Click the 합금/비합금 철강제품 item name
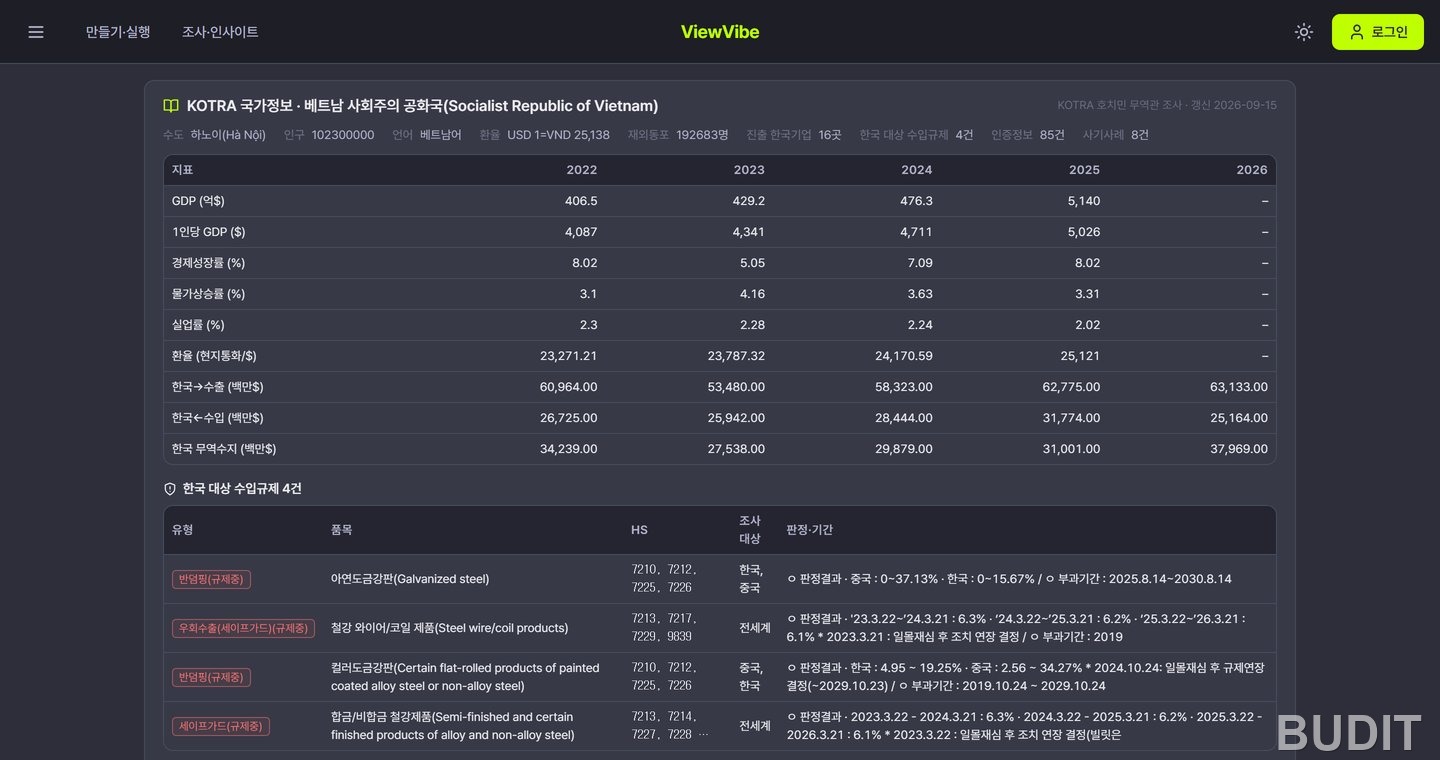 453,726
